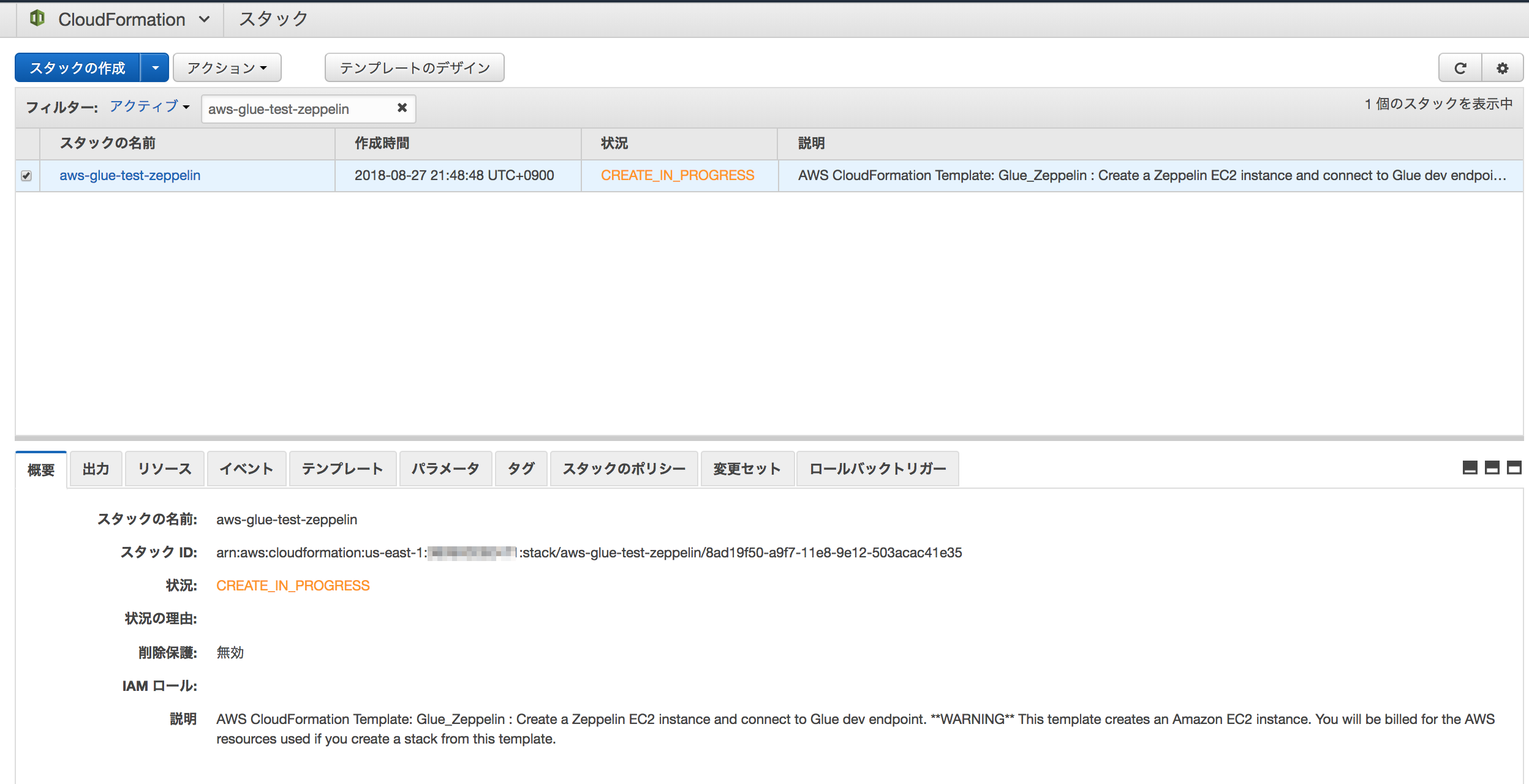Viewport: 1529px width, 784px height.
Task: Open the Create Stack split-button arrow
Action: pyautogui.click(x=155, y=68)
